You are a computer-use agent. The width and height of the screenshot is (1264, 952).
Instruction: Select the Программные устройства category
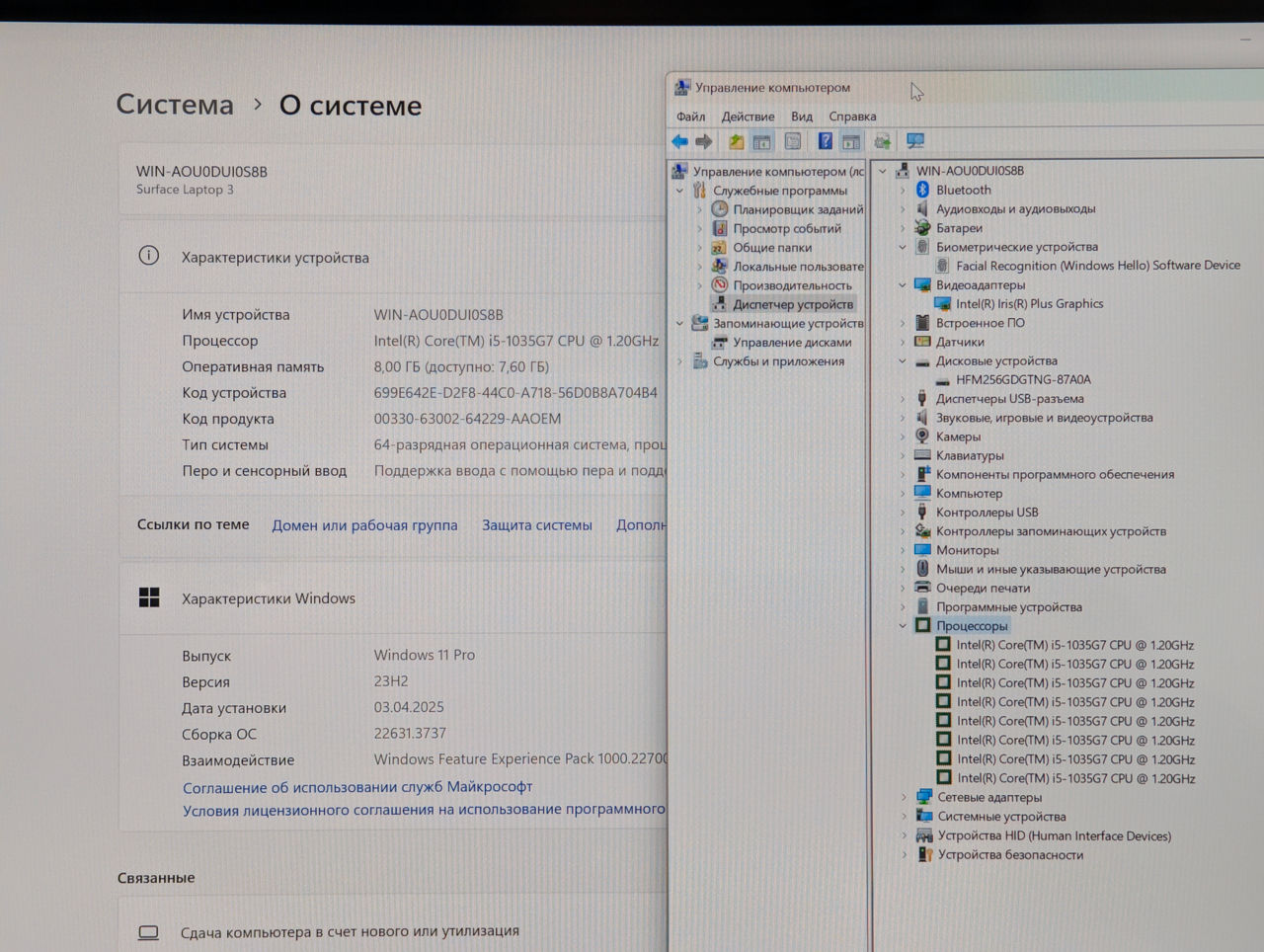[x=1009, y=607]
